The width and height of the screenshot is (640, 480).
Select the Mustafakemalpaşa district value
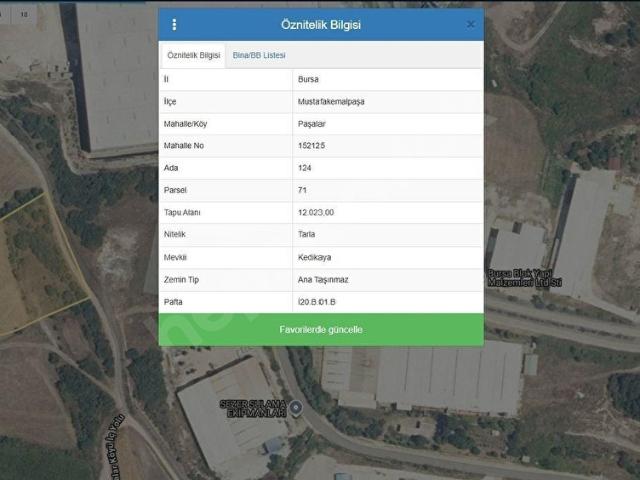pos(331,102)
